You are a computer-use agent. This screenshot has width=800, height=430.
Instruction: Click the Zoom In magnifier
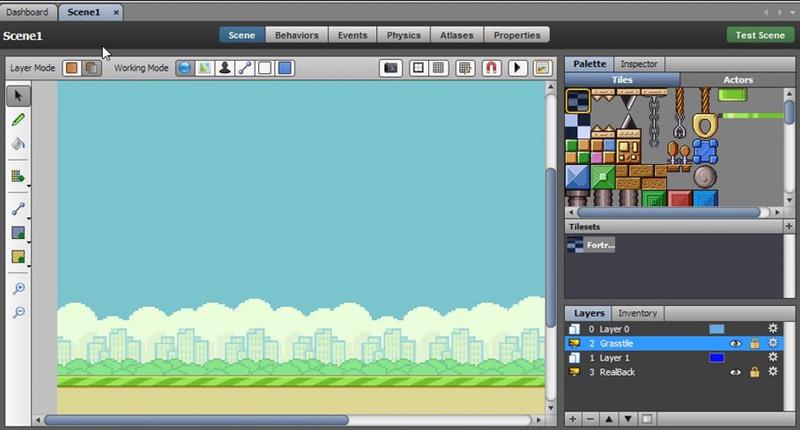(x=18, y=289)
